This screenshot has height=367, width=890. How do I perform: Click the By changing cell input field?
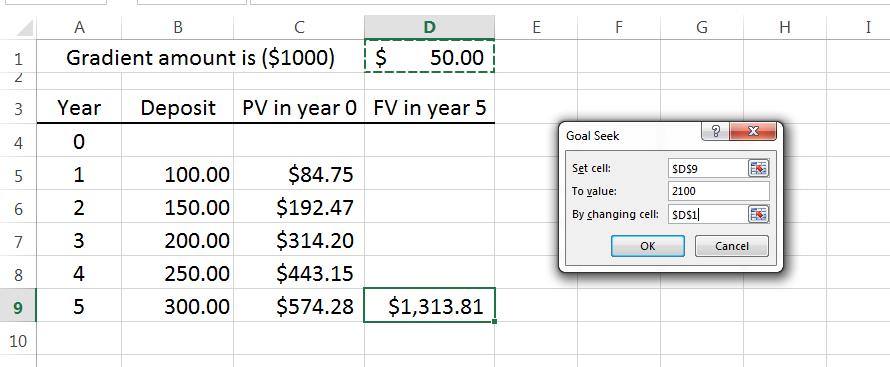click(708, 214)
